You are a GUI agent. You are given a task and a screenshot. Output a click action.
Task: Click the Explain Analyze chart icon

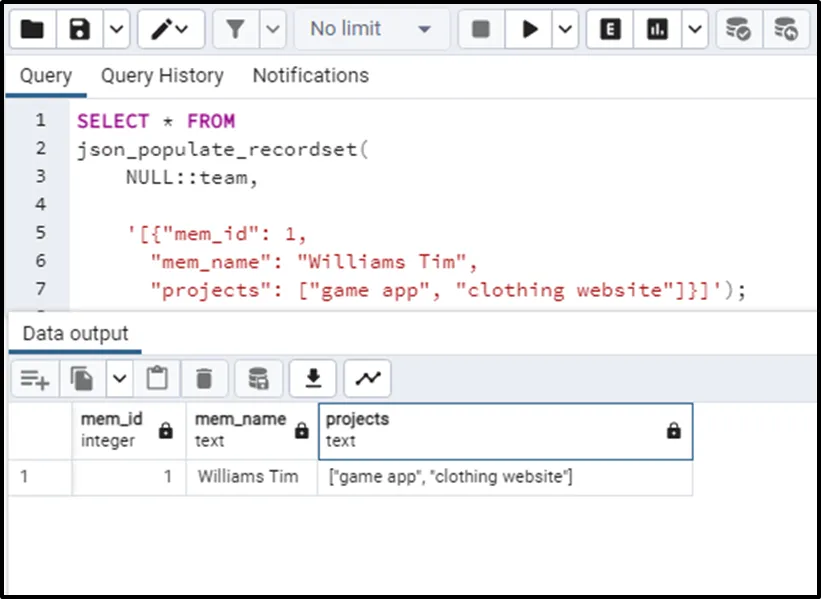point(657,30)
